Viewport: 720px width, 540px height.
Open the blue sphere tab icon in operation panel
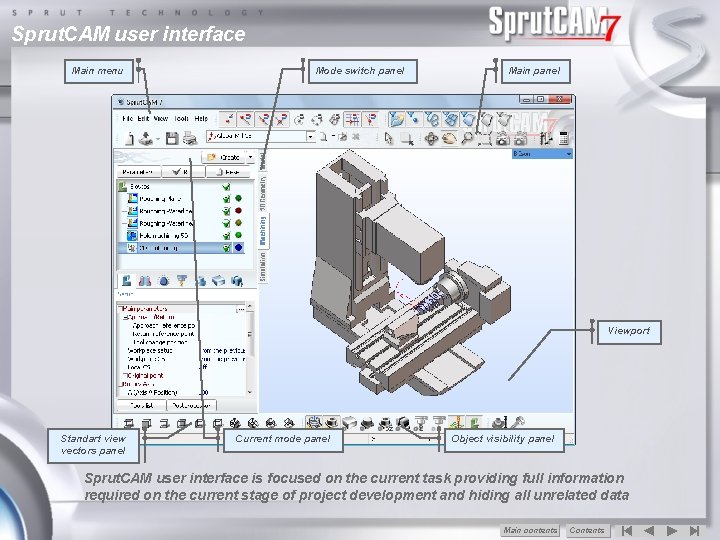(164, 281)
